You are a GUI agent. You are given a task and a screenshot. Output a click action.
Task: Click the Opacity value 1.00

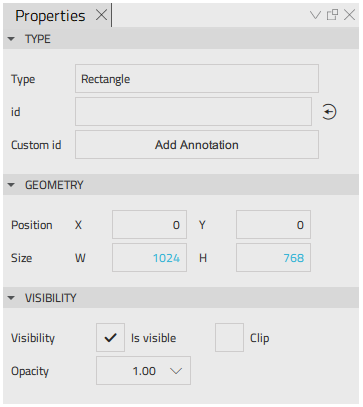click(144, 371)
